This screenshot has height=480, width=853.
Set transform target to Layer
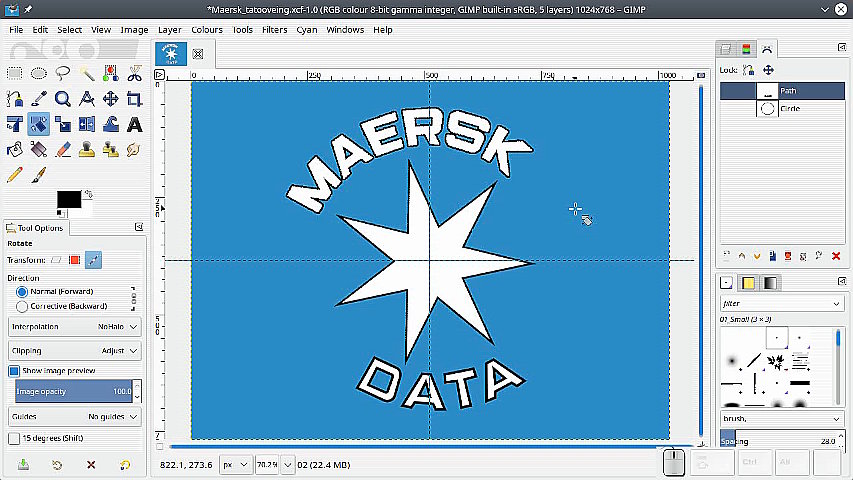pos(56,260)
